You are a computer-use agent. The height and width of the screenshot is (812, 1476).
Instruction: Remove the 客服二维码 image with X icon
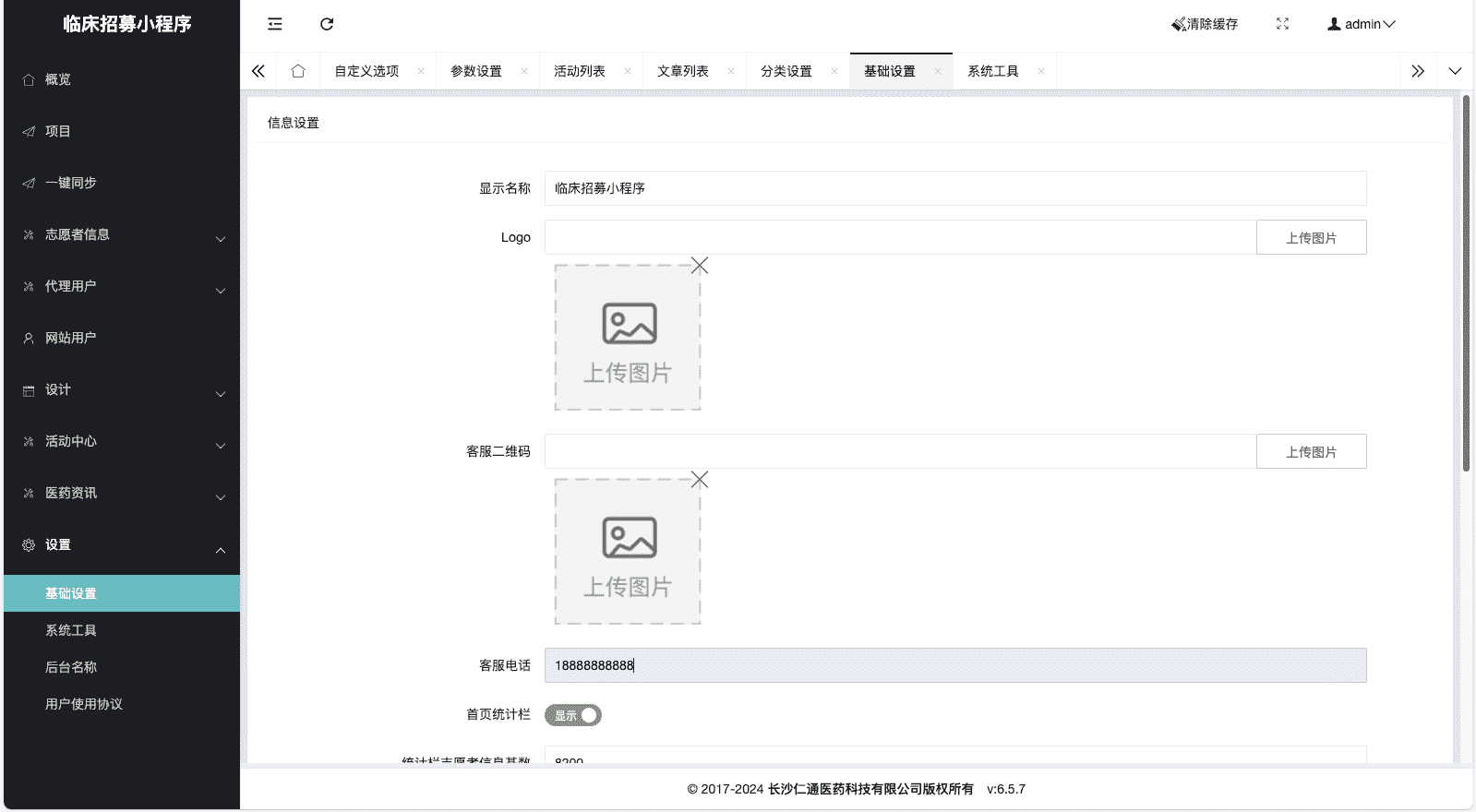pos(700,480)
